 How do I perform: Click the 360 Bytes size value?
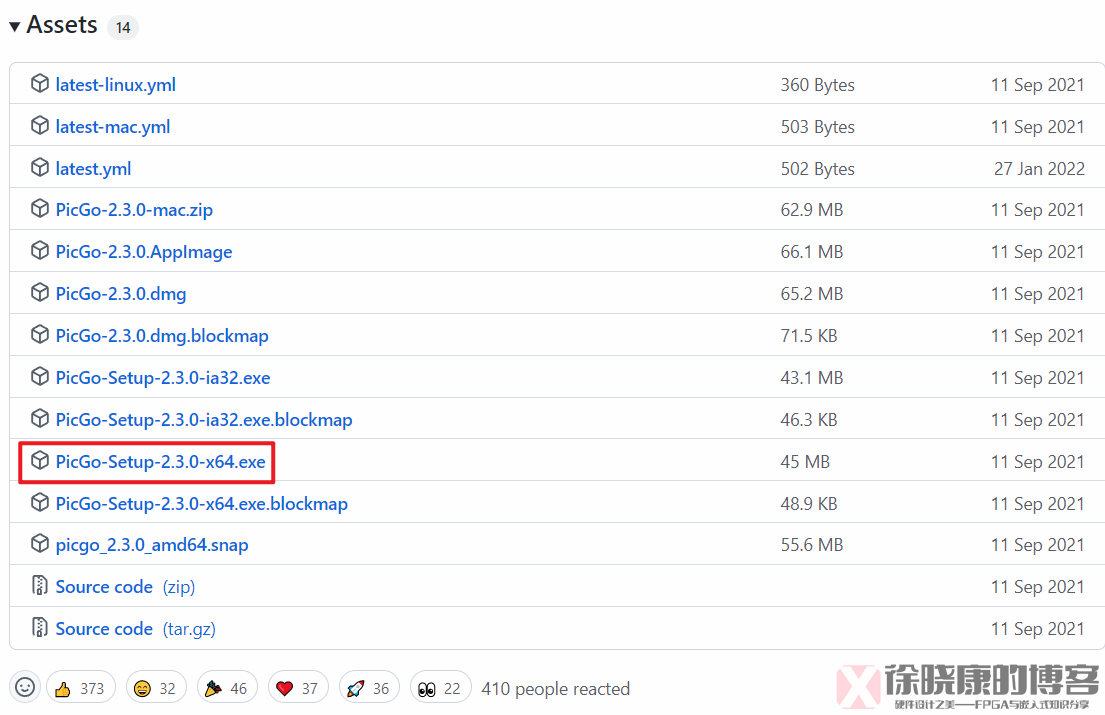tap(817, 85)
